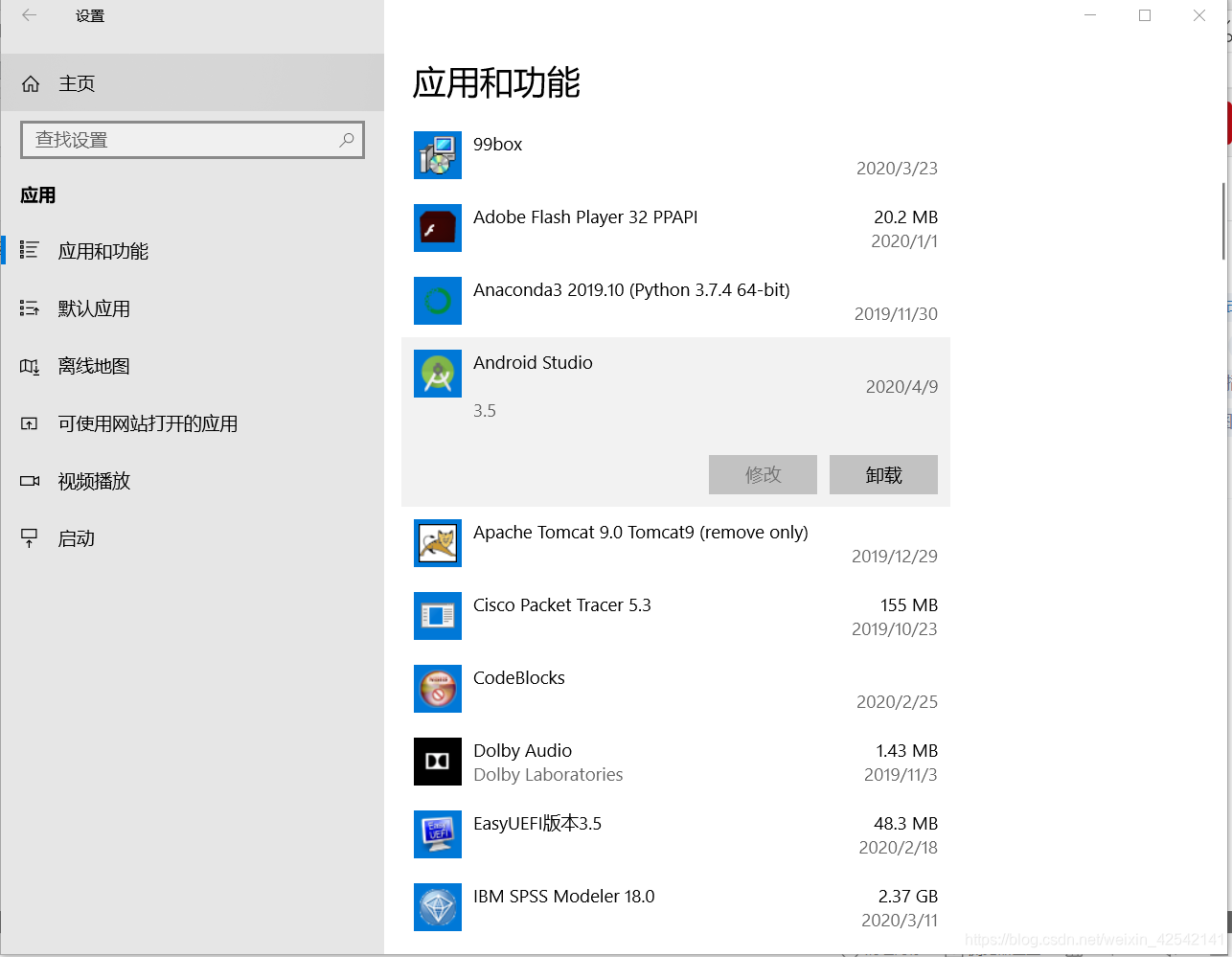Click the 启动 startup icon
Image resolution: width=1232 pixels, height=957 pixels.
tap(30, 538)
